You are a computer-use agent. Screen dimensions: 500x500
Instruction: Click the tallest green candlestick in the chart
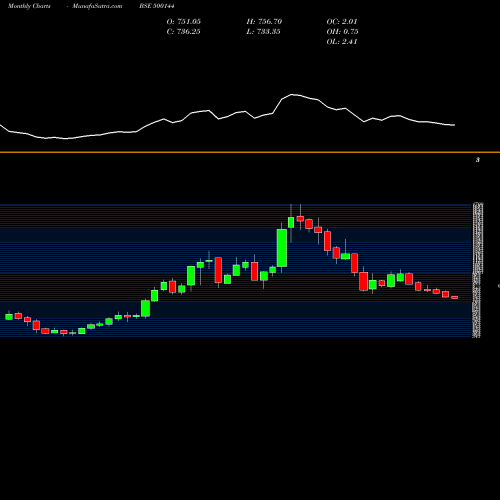282,248
